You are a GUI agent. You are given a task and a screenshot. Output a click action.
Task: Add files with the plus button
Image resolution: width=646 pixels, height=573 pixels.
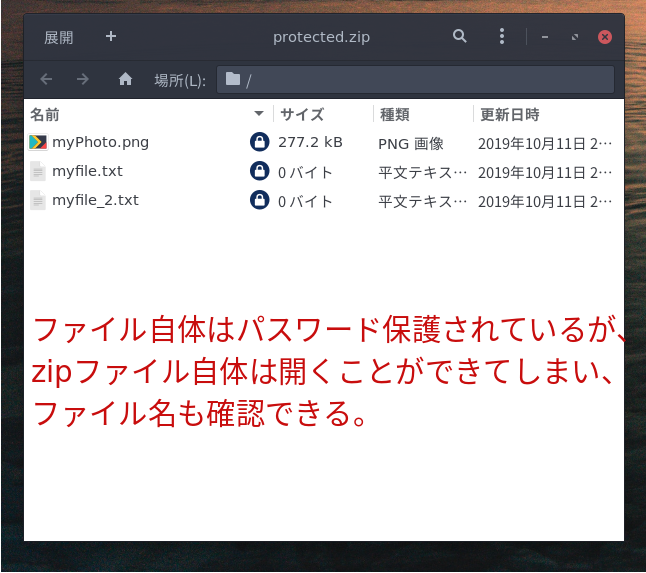[110, 37]
